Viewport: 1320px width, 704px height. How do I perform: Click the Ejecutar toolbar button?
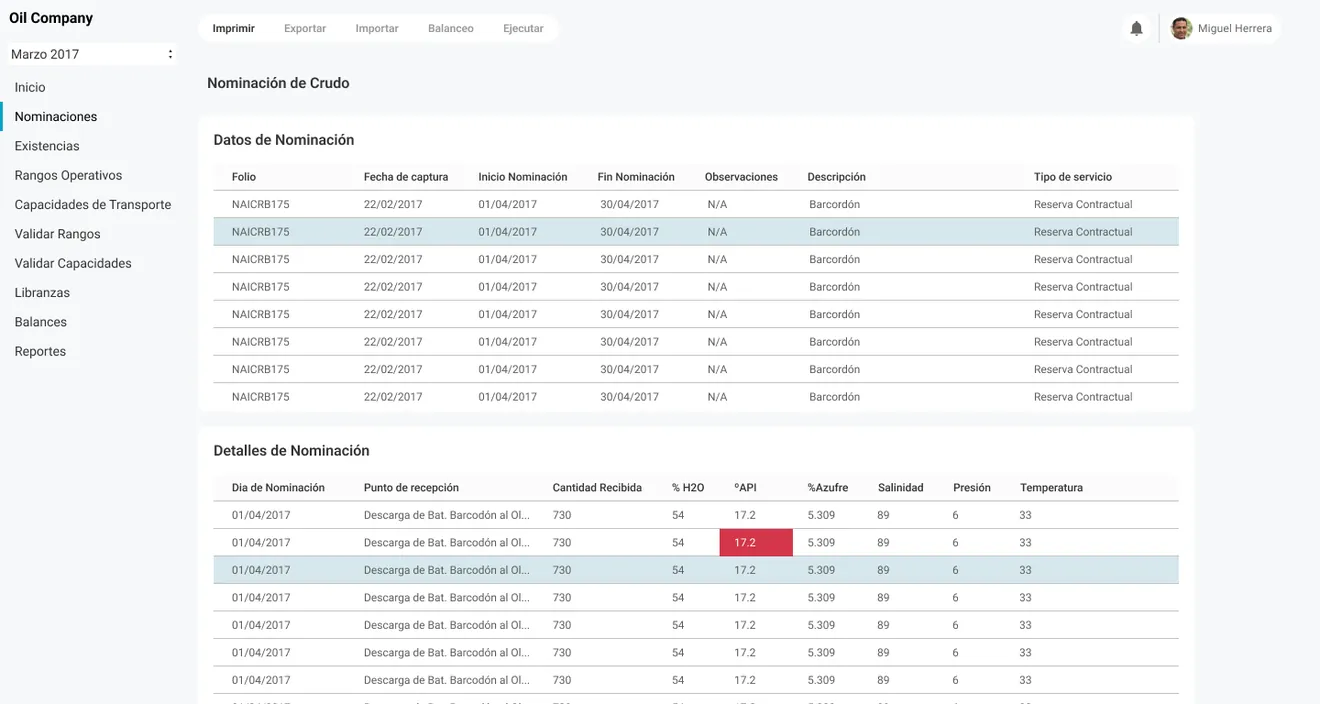pyautogui.click(x=523, y=29)
